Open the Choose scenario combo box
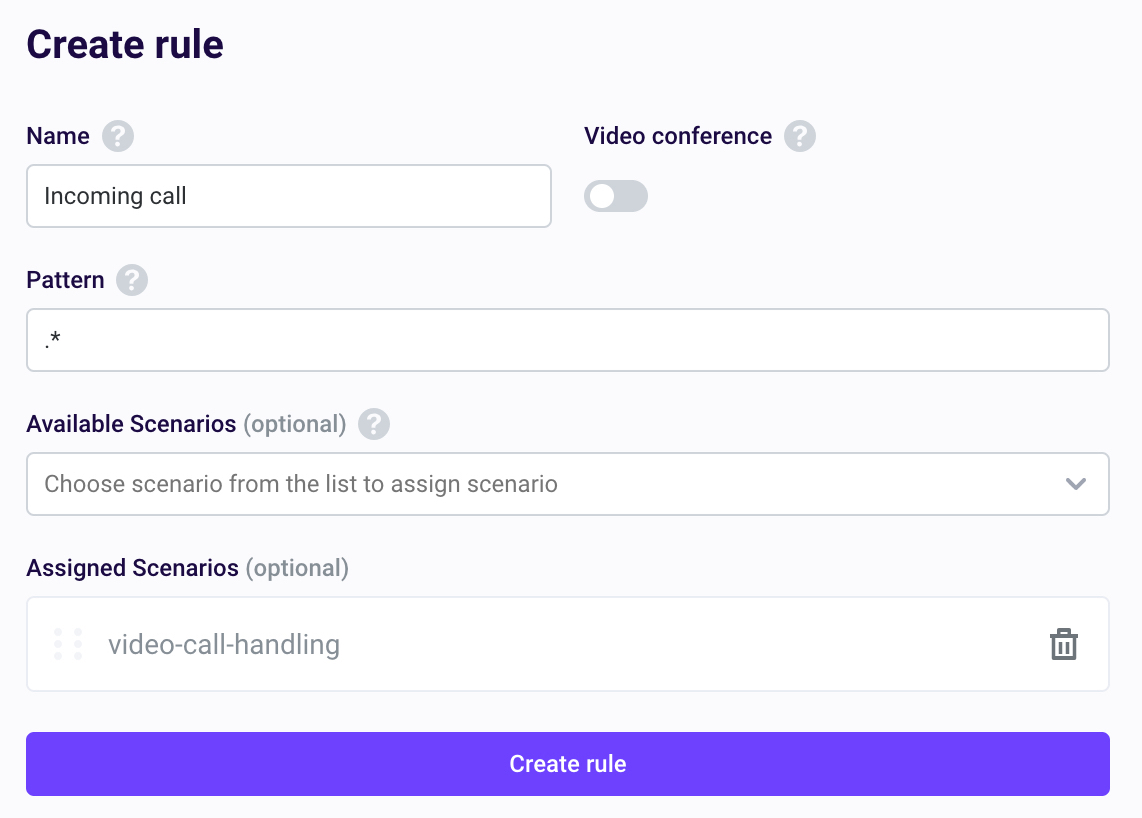1142x818 pixels. pyautogui.click(x=567, y=484)
